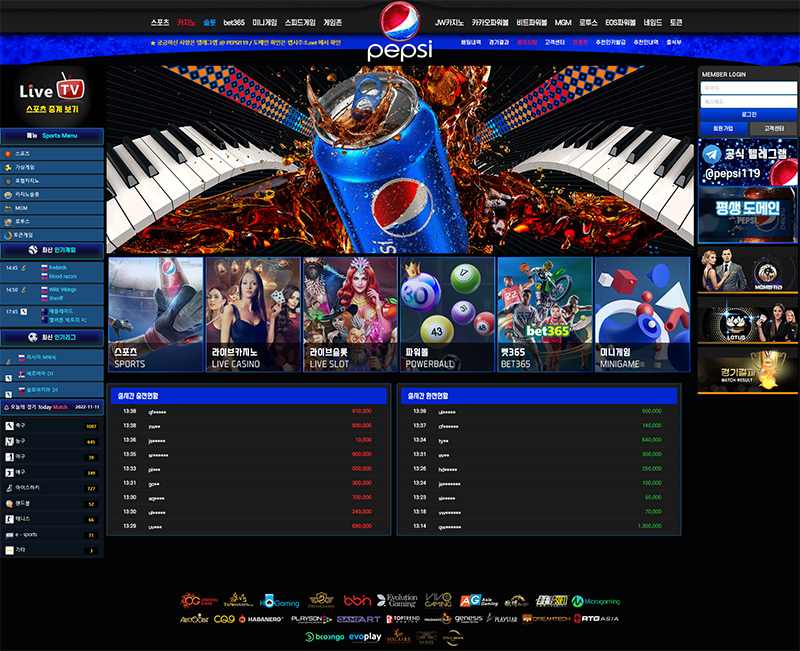Click the soccer ball icon in 최신 인기리그 header
Viewport: 800px width, 651px height.
[33, 337]
